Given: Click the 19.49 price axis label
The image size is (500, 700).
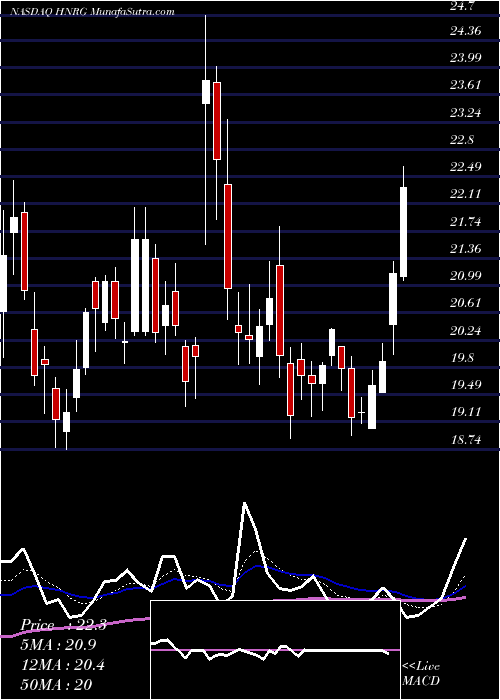Looking at the screenshot, I should coord(465,385).
